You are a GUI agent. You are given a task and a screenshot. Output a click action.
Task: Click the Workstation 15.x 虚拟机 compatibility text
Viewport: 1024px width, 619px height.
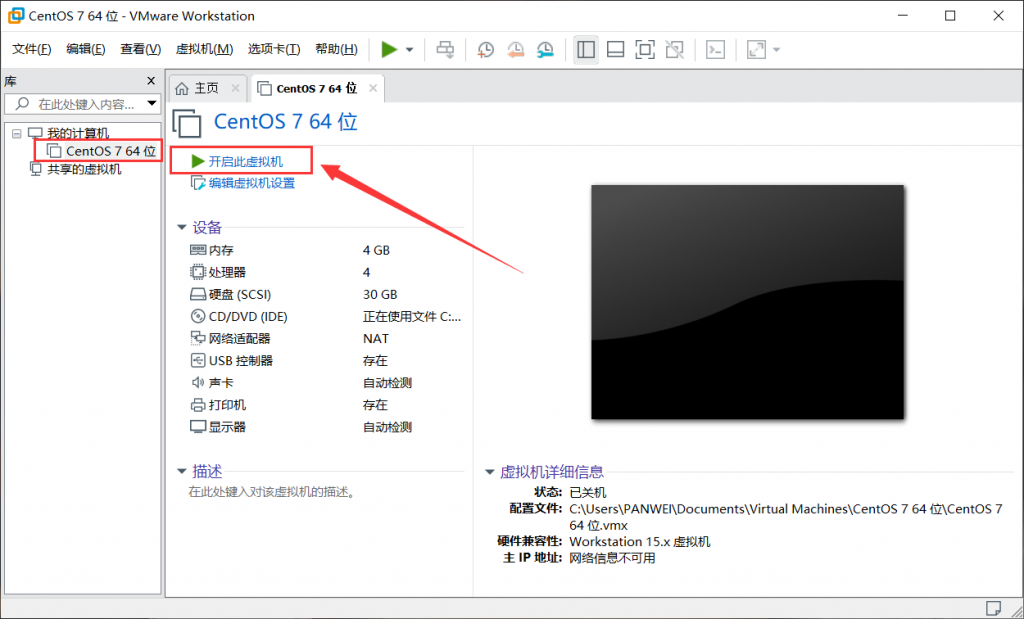click(x=640, y=542)
